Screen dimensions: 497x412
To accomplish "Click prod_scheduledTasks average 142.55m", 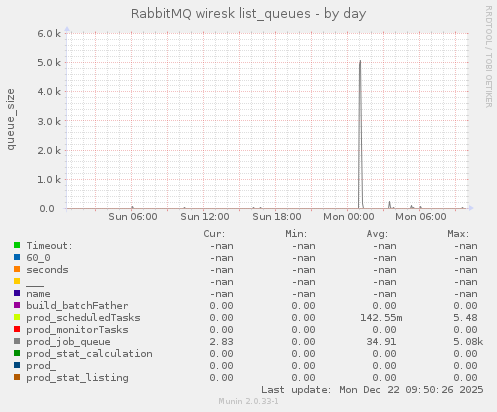I will tap(381, 318).
